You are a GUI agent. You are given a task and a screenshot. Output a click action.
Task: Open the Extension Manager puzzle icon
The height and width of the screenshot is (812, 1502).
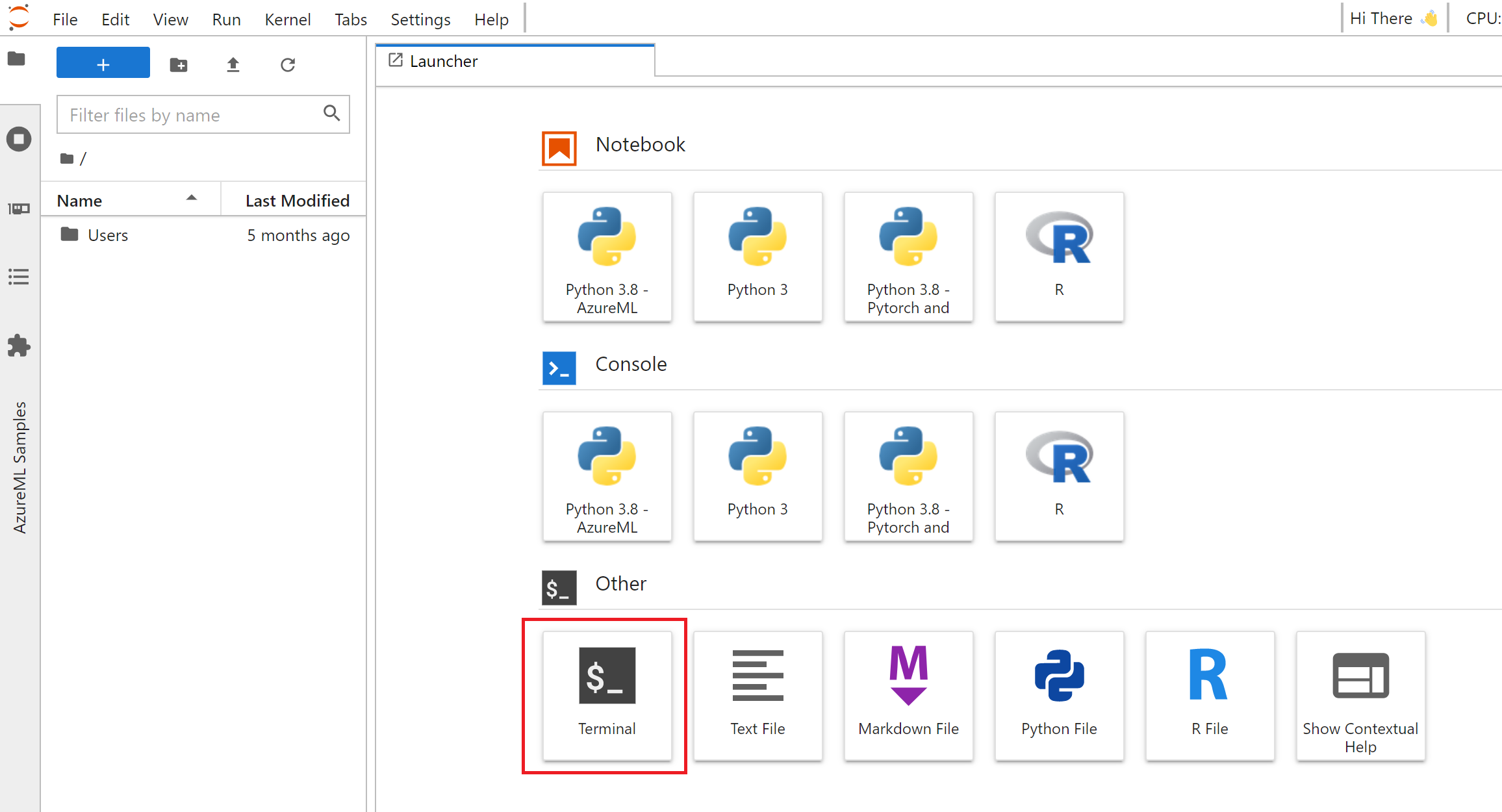coord(19,346)
